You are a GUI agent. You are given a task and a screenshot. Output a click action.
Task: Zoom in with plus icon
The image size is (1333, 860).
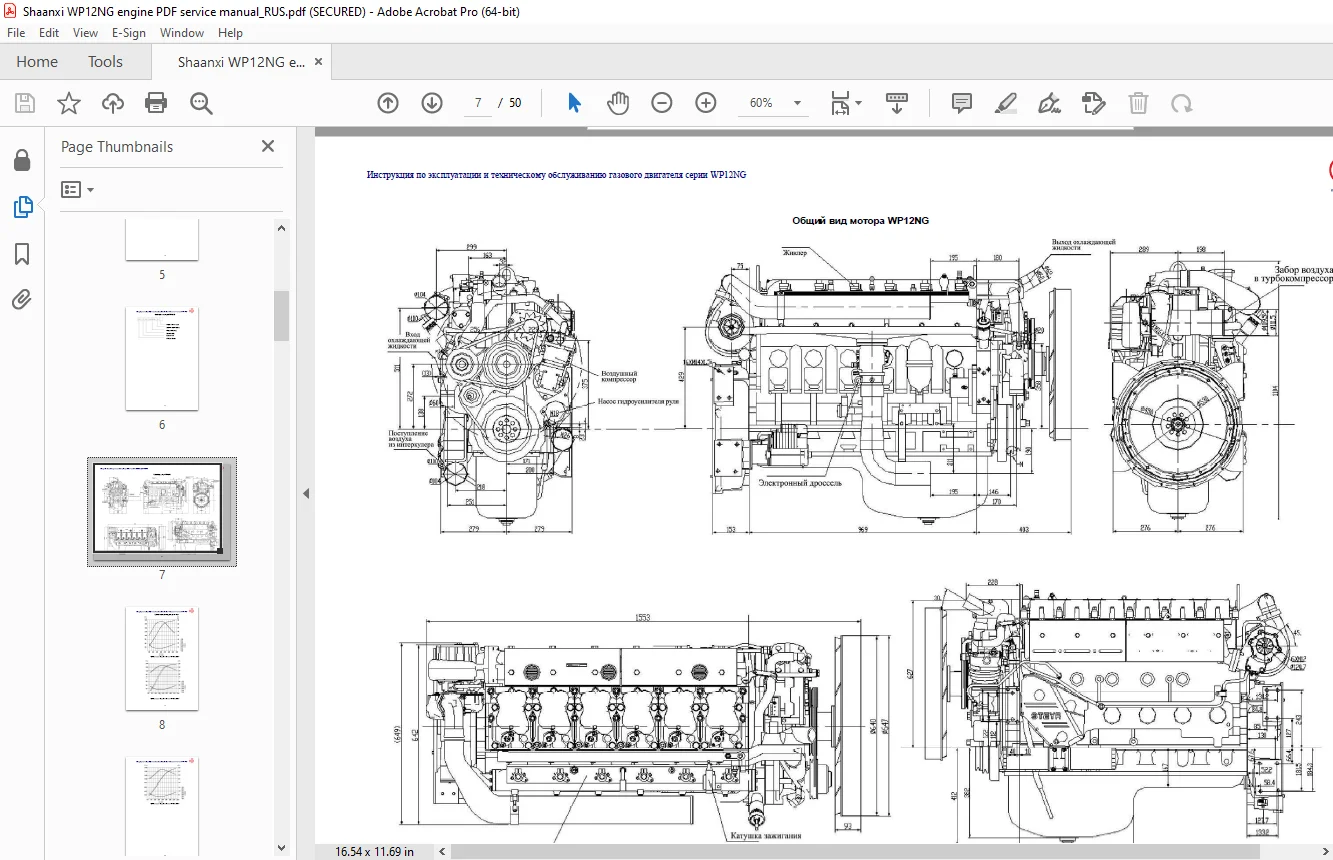(706, 103)
